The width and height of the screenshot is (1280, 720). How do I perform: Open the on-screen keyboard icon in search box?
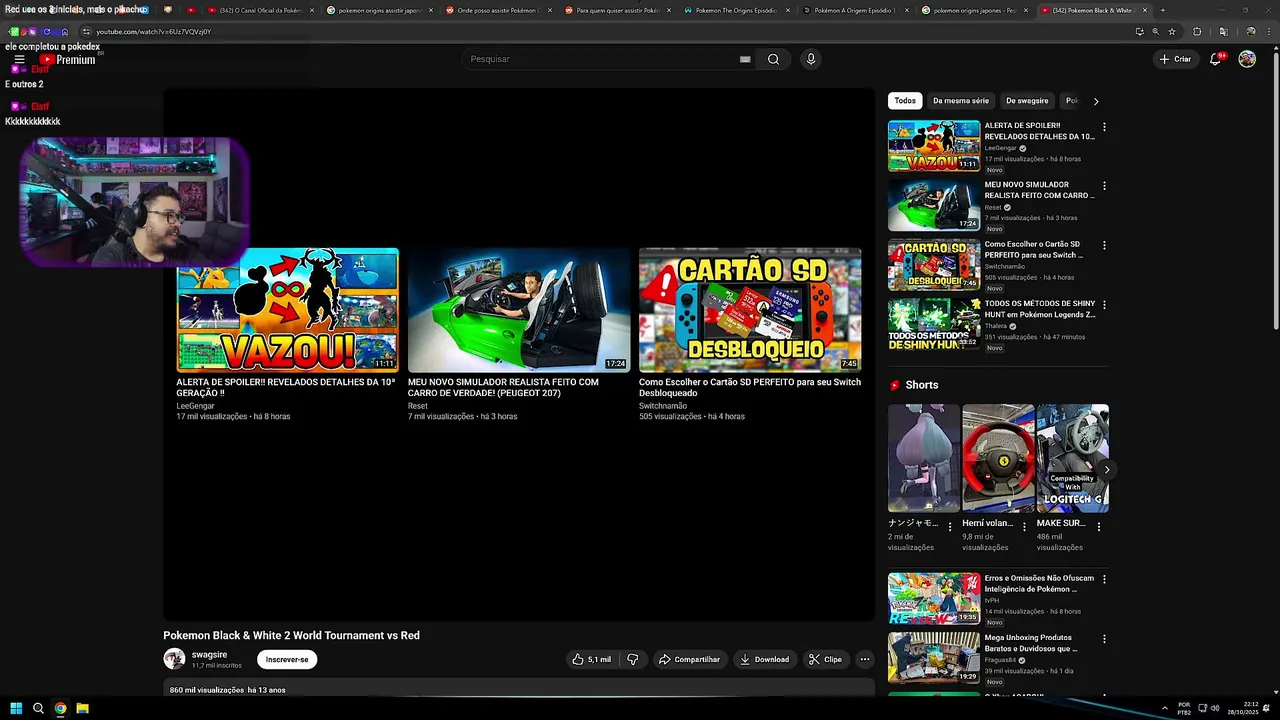[745, 59]
